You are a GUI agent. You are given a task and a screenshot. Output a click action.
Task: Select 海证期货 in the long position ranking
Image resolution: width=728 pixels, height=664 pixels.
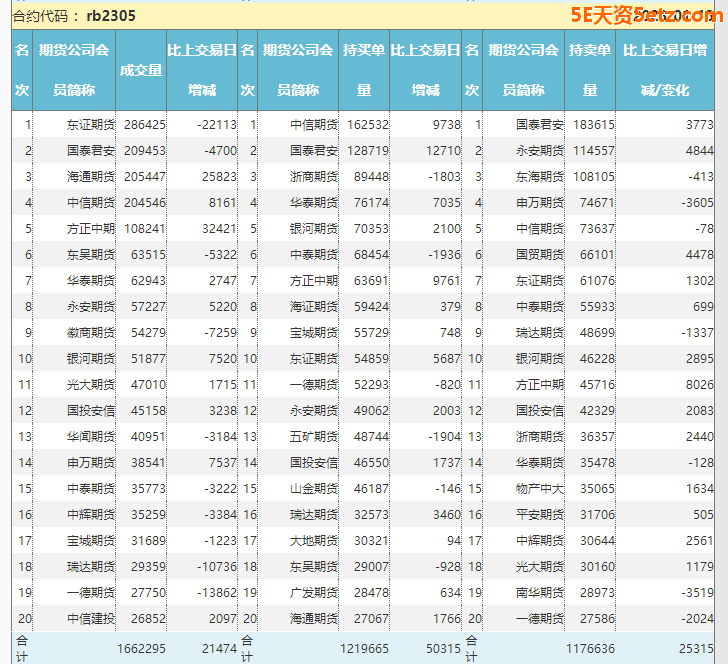(x=314, y=307)
